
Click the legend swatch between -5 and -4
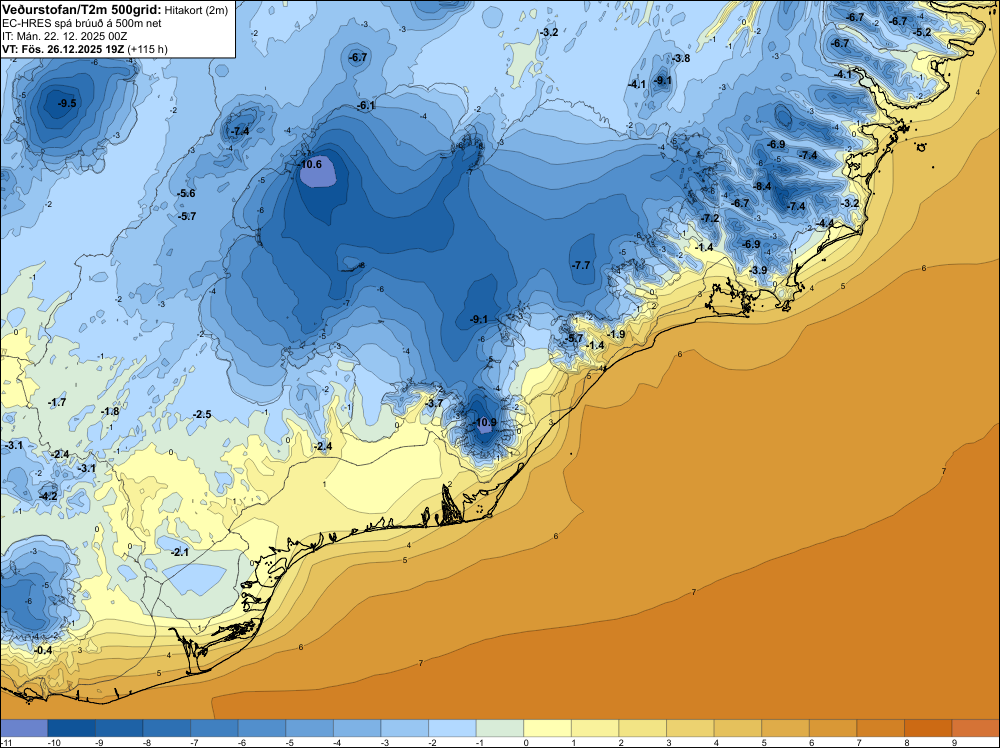click(309, 728)
